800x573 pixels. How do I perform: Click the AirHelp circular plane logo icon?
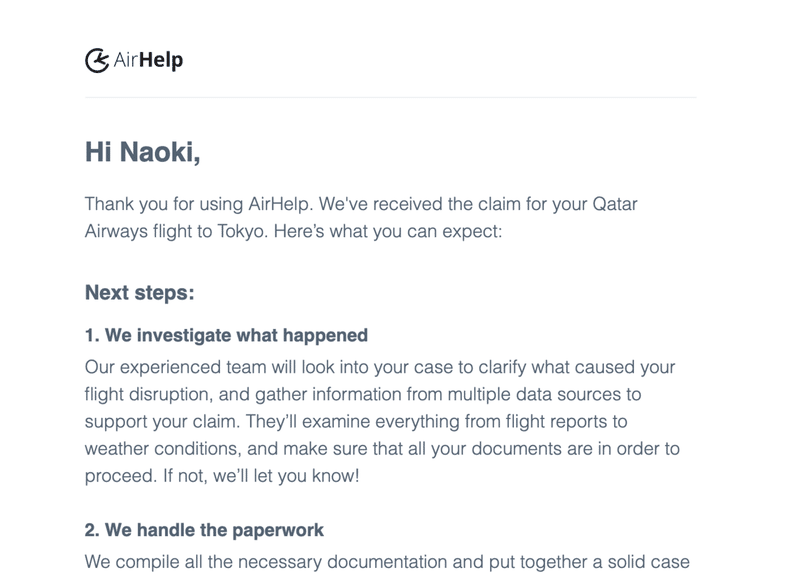coord(97,61)
